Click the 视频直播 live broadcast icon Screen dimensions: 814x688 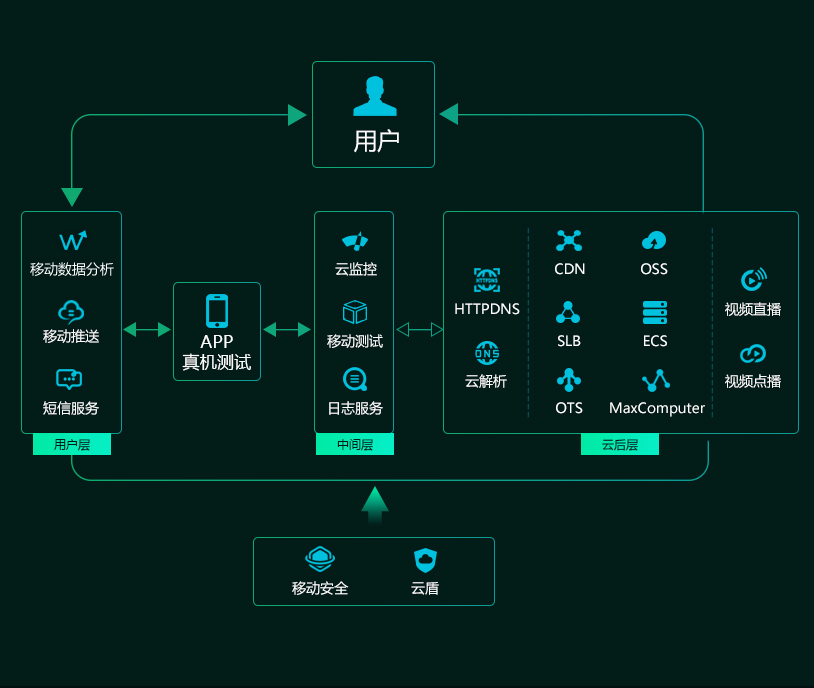[x=754, y=279]
